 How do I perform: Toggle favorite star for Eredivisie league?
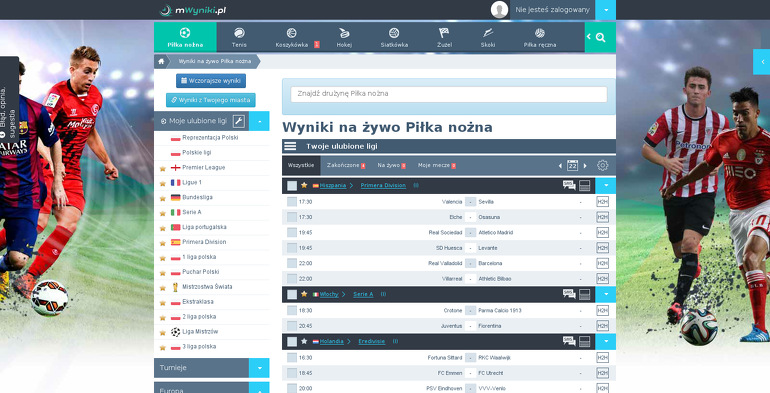pos(304,341)
